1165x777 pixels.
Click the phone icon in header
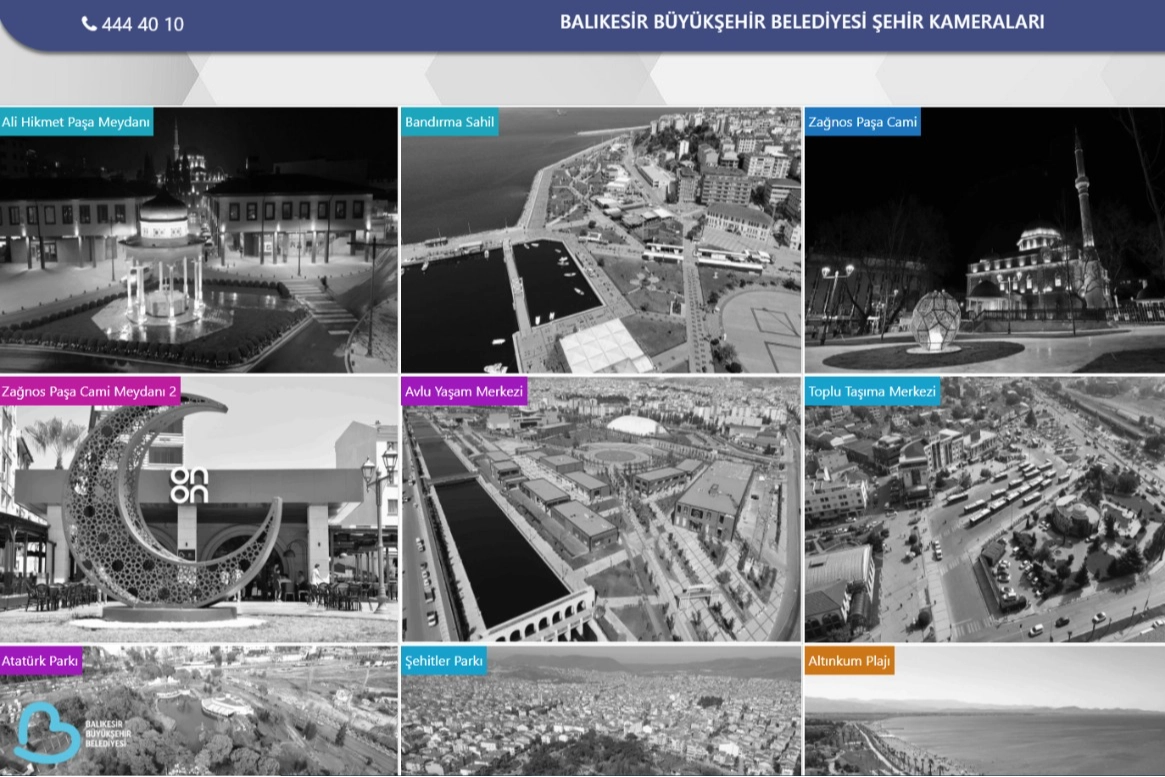point(89,24)
